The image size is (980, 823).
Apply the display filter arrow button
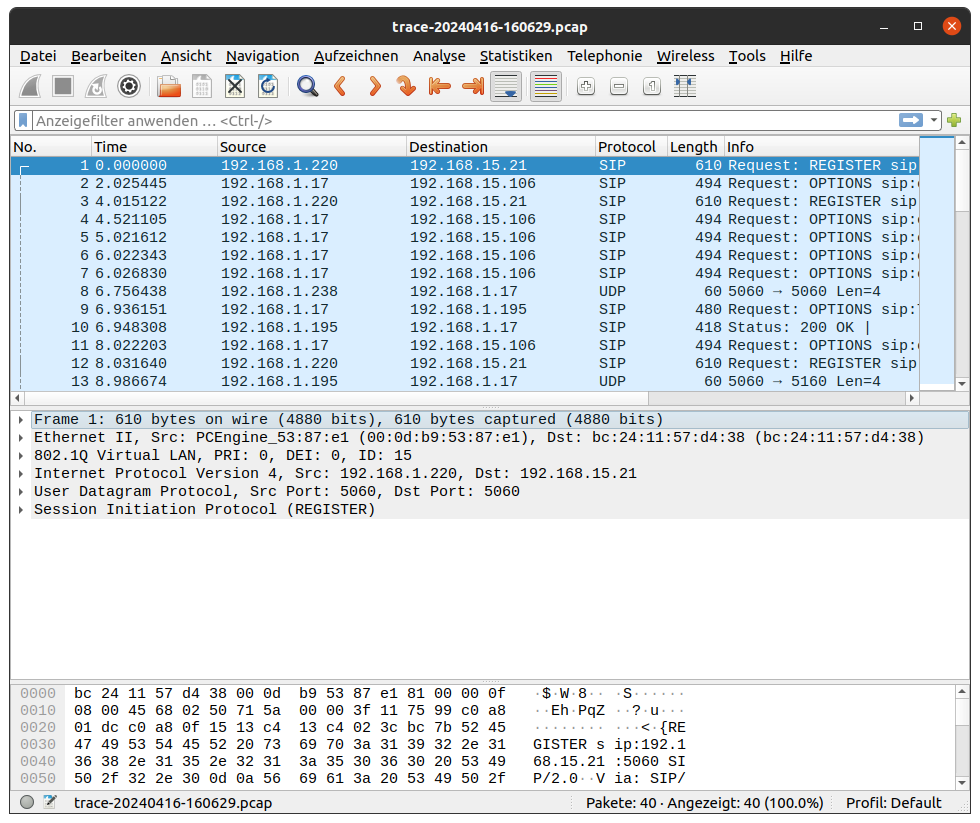[x=911, y=120]
